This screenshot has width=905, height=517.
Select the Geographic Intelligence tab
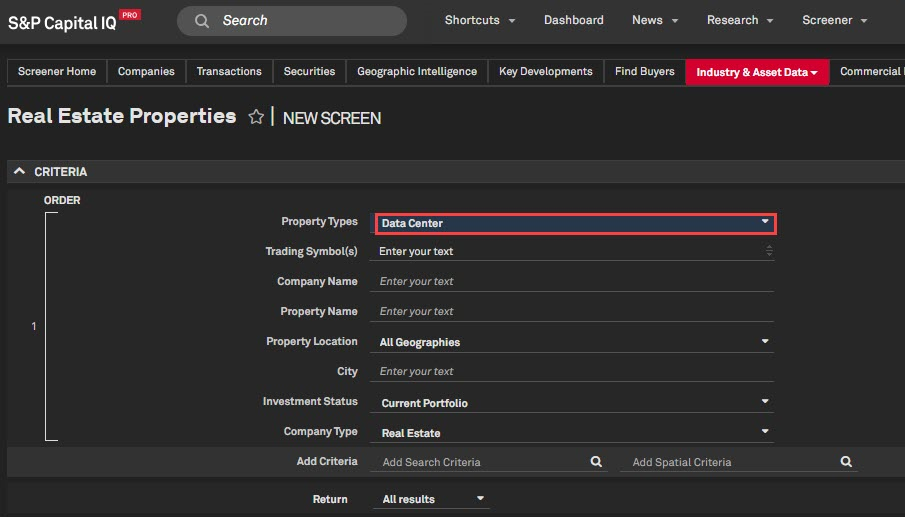click(417, 72)
